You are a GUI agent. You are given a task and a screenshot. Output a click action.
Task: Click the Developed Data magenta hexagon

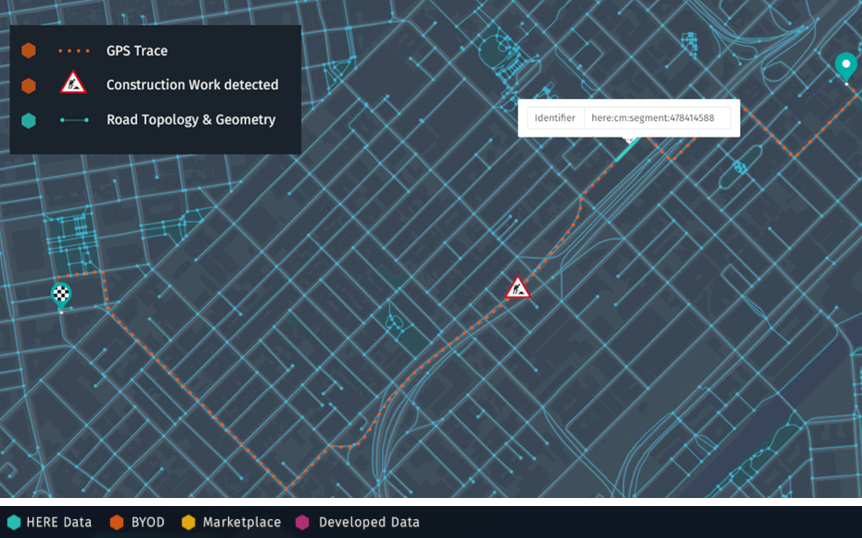302,522
